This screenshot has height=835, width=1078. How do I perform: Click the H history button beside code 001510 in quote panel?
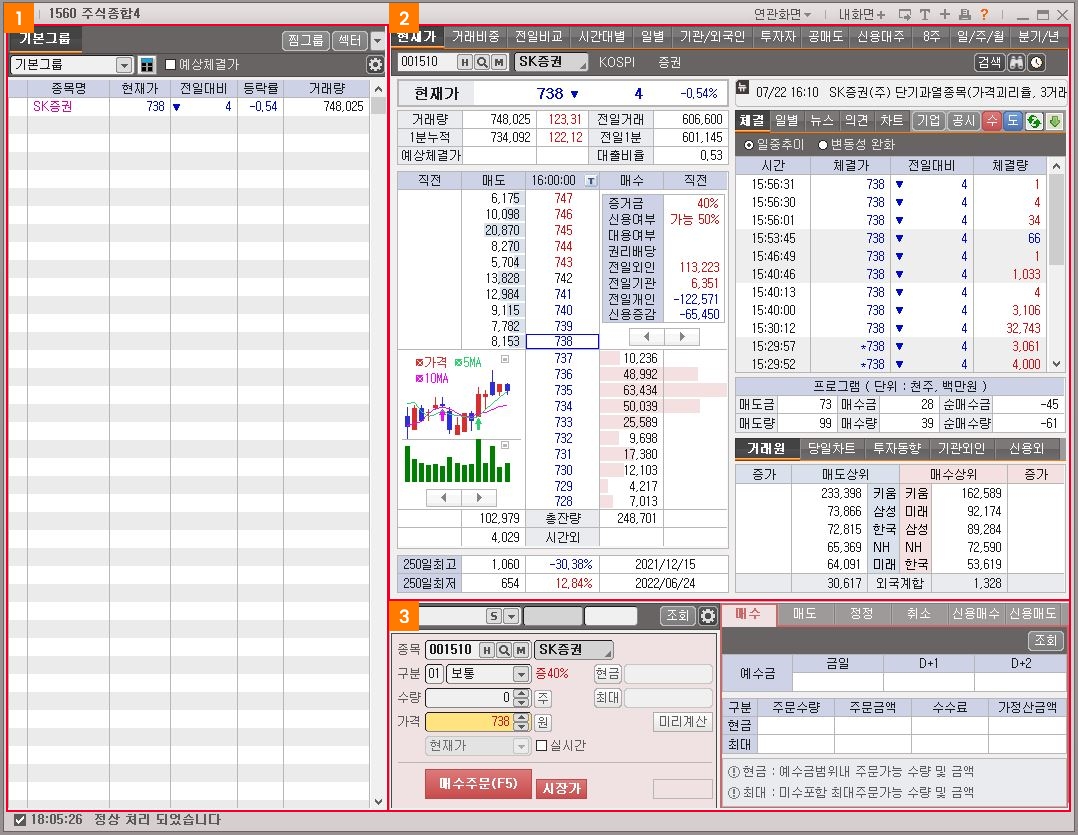click(x=465, y=63)
